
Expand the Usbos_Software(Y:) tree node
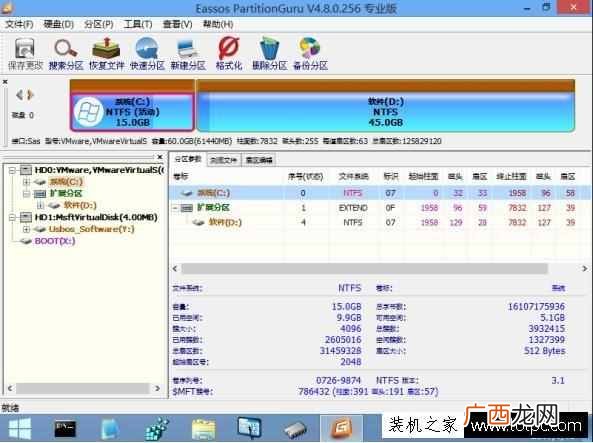pos(26,229)
